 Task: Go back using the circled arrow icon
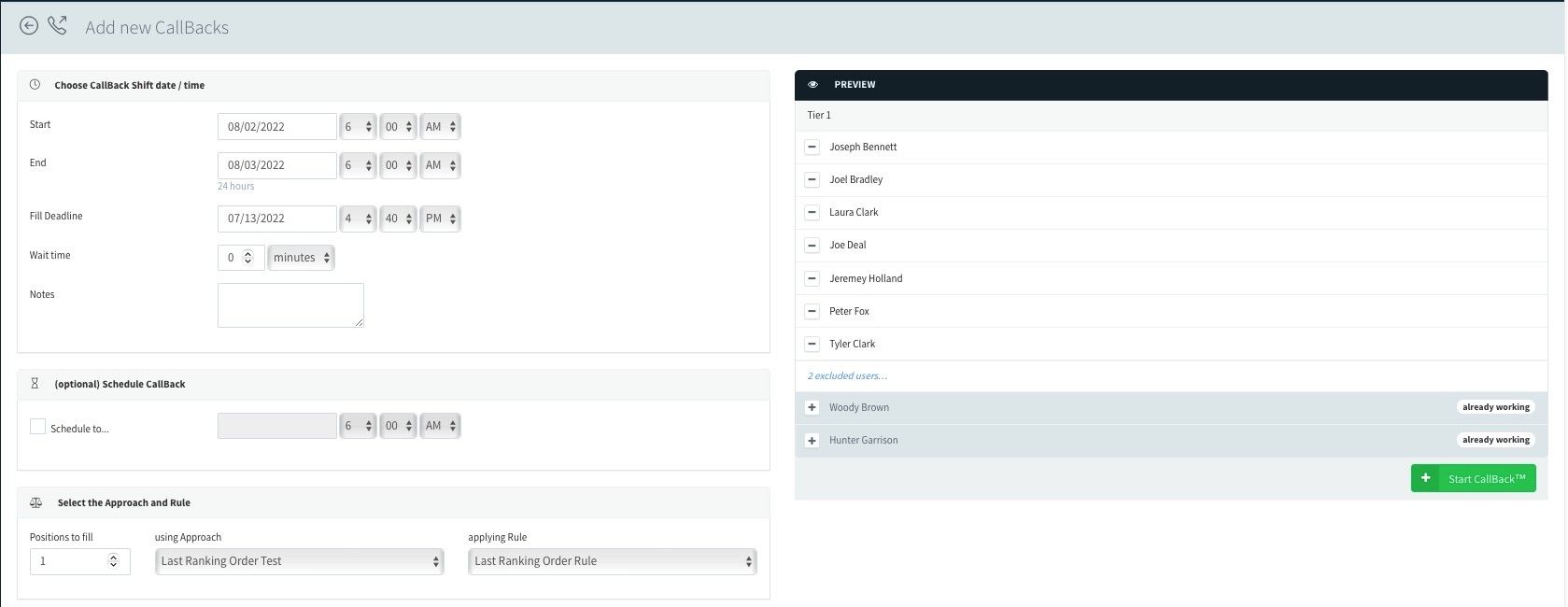[29, 26]
